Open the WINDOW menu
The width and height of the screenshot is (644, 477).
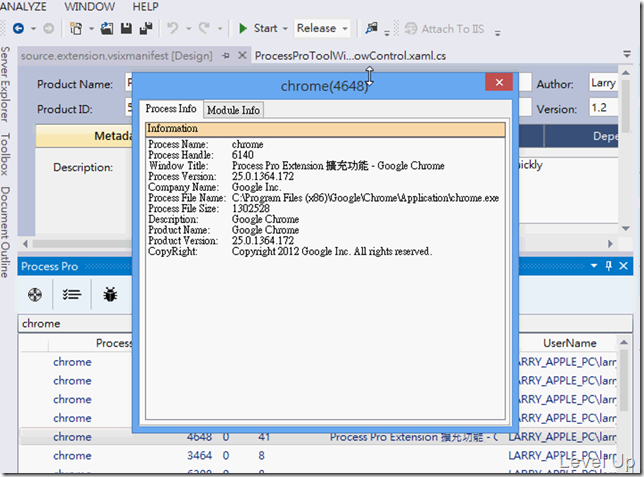90,7
